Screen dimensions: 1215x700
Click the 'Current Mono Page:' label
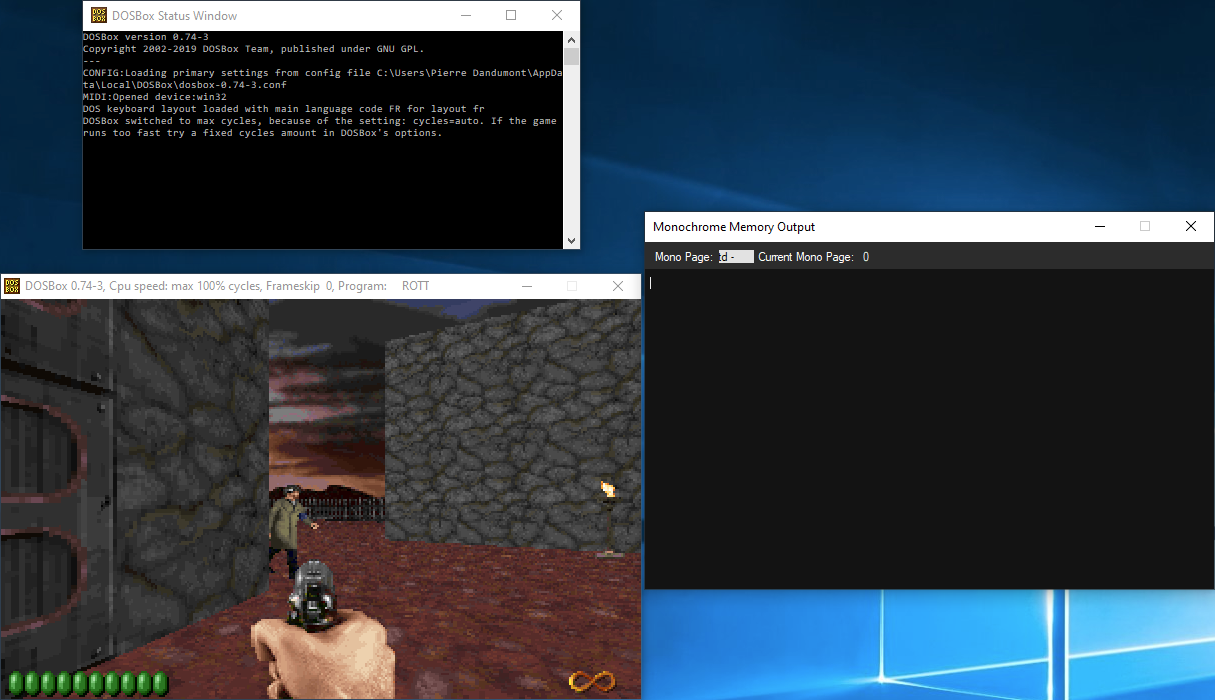click(x=805, y=257)
